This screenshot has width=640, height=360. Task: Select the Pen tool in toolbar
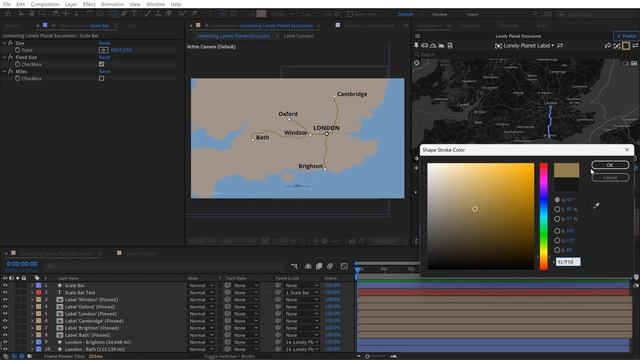click(x=123, y=14)
